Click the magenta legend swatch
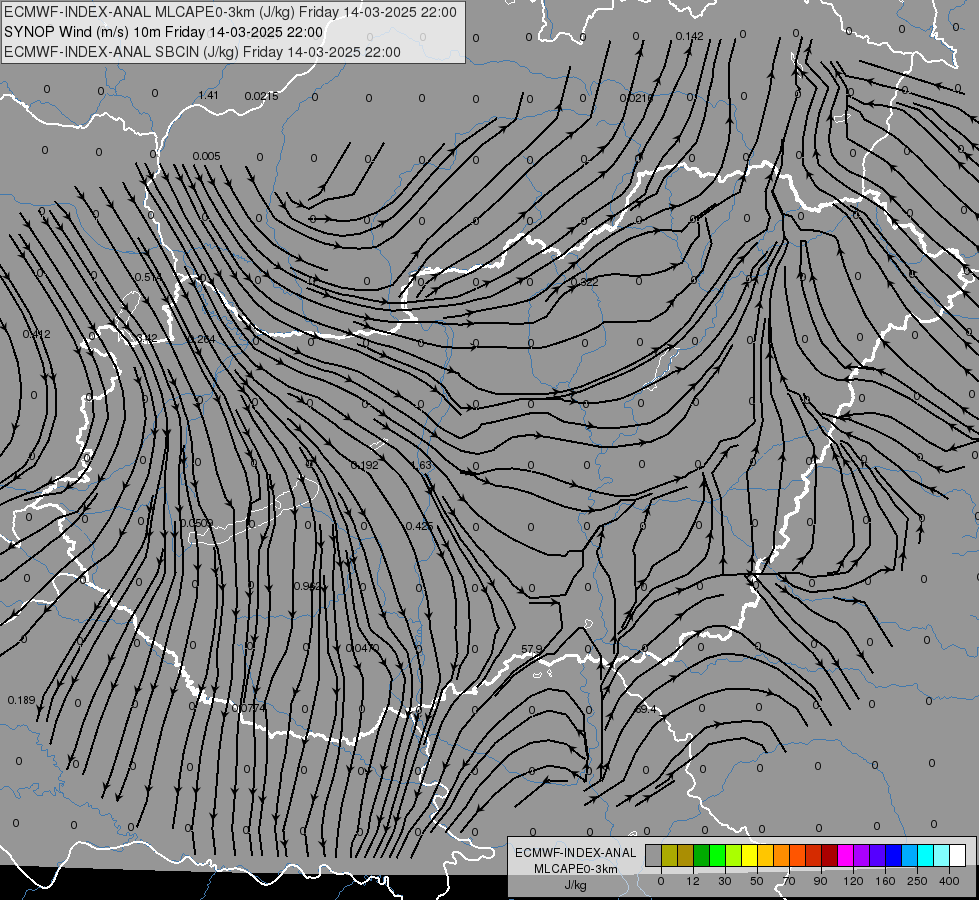The width and height of the screenshot is (979, 900). pos(846,856)
